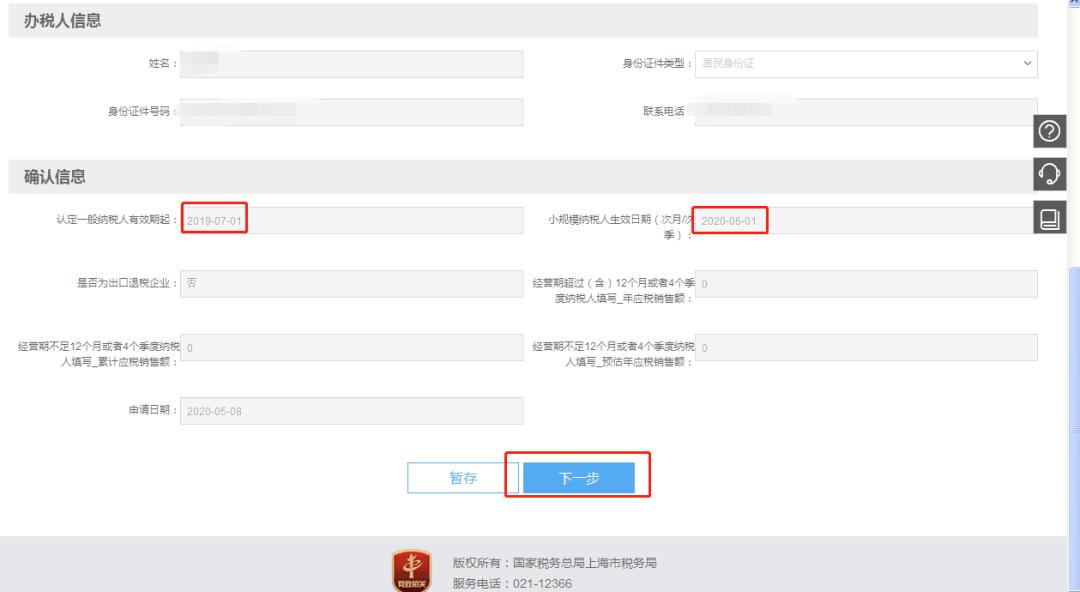Open the customer service headset icon
Viewport: 1080px width, 592px height.
1049,174
